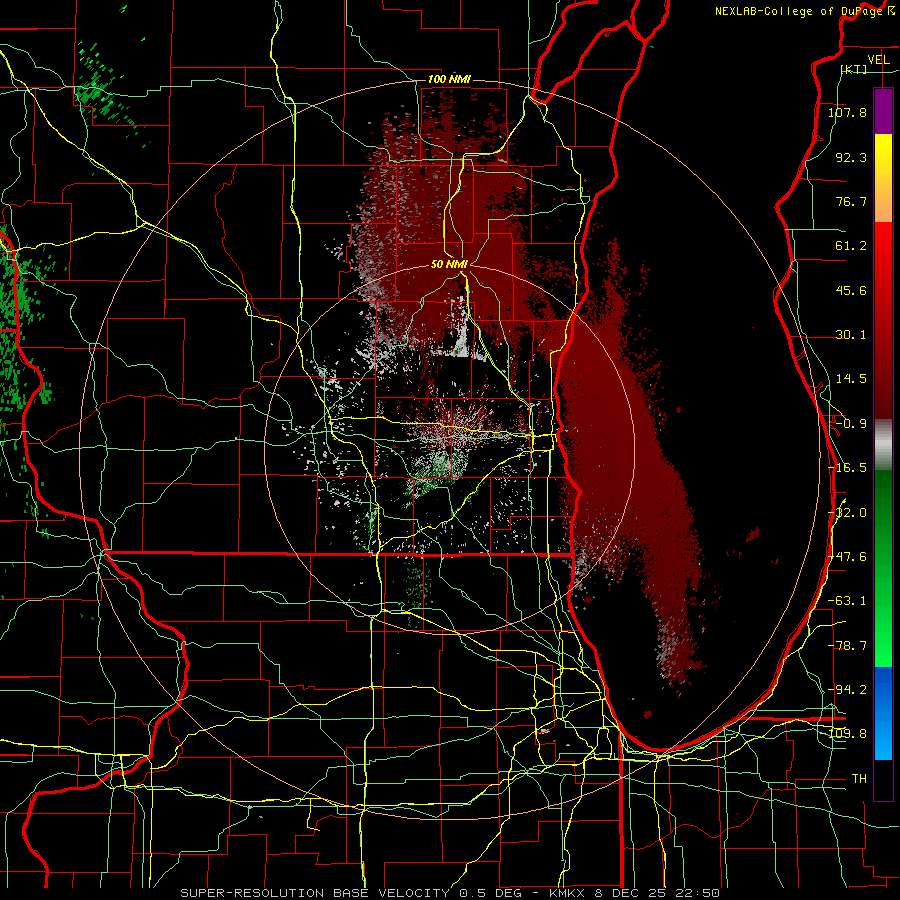Image resolution: width=900 pixels, height=900 pixels.
Task: Click the -0.9 velocity scale value
Action: tap(851, 424)
